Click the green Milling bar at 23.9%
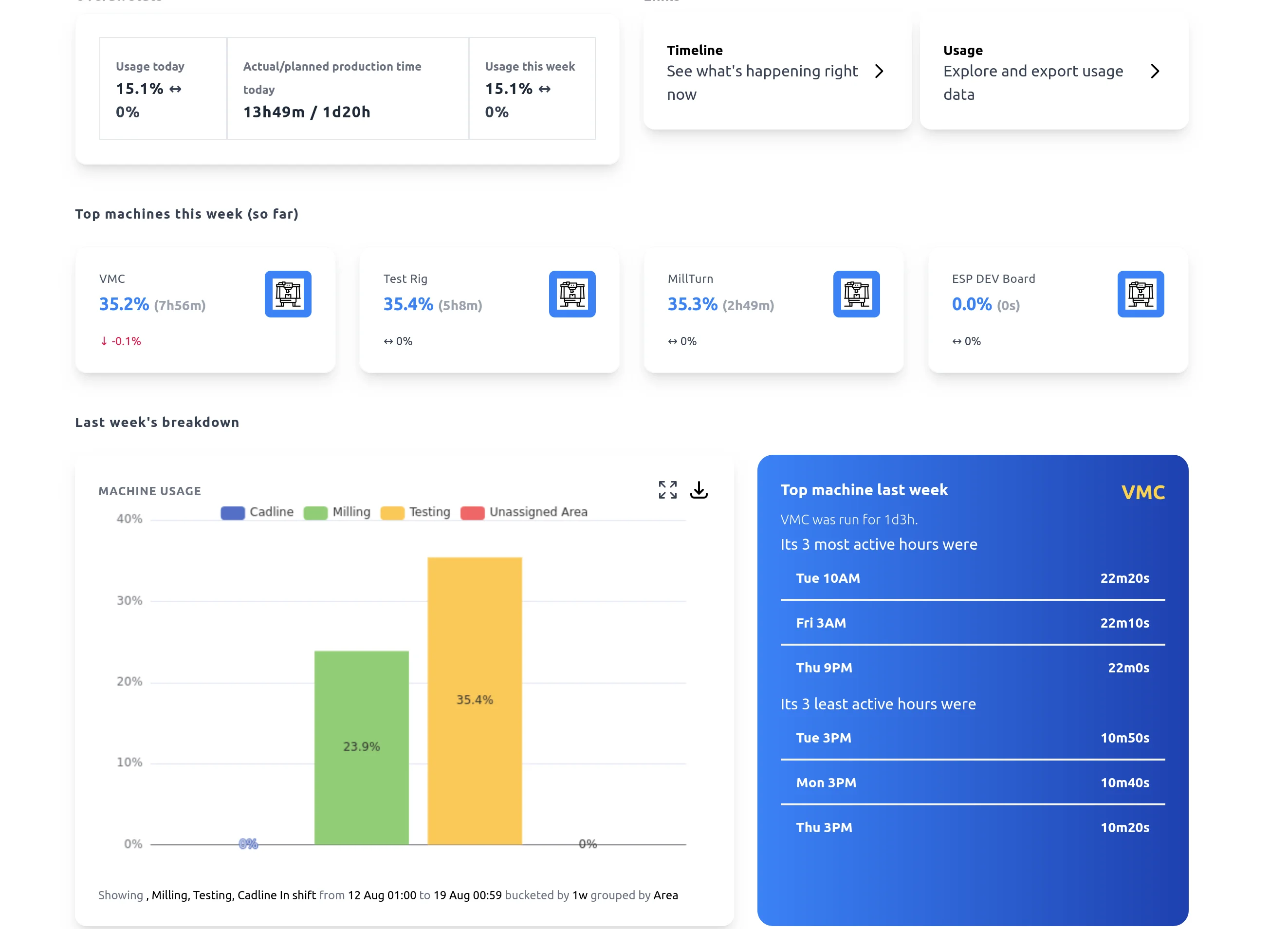Image resolution: width=1288 pixels, height=929 pixels. (361, 746)
